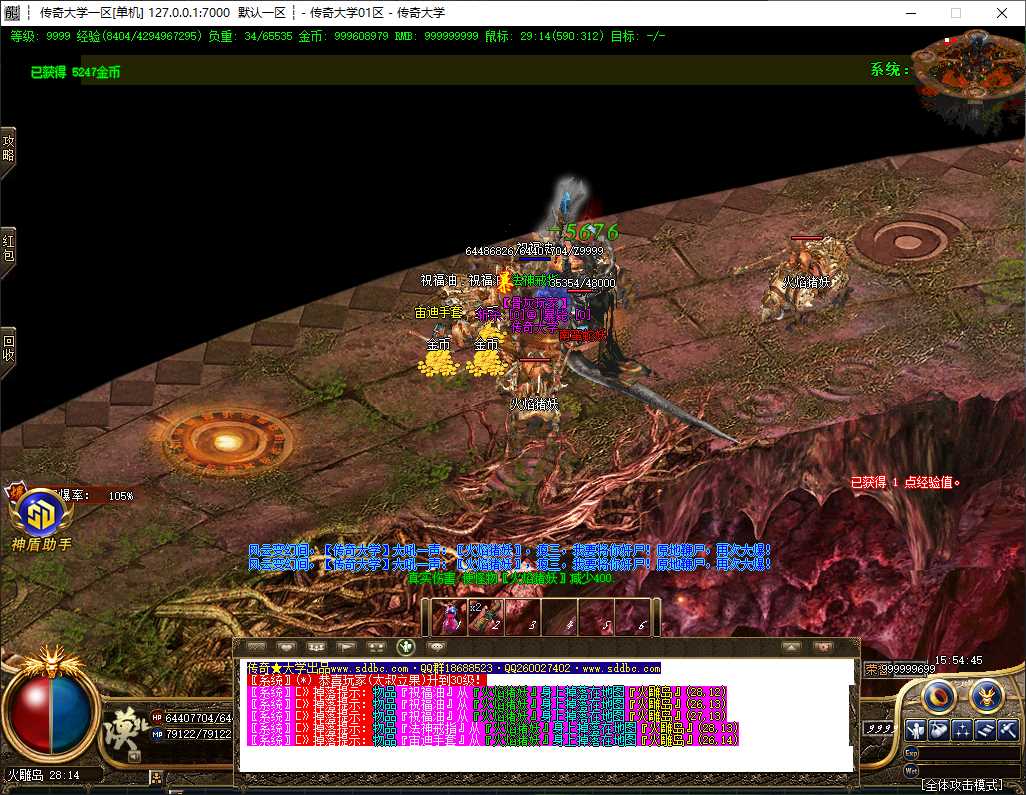Click the 已获得 5247金币 notice
Viewport: 1026px width, 795px height.
(x=75, y=72)
